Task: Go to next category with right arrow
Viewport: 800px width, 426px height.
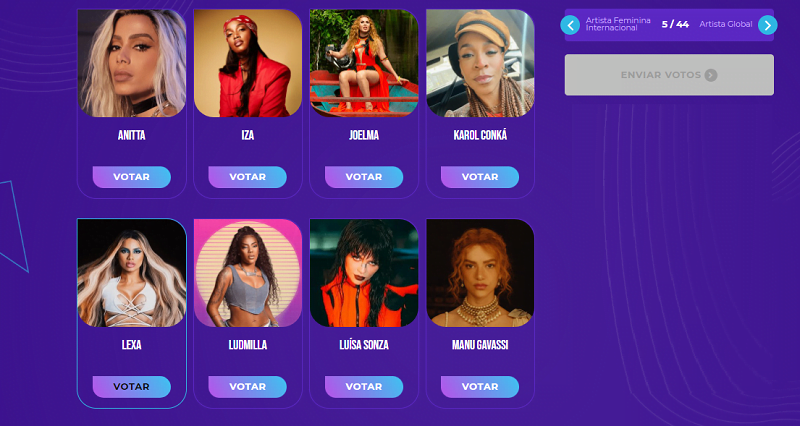Action: click(767, 25)
